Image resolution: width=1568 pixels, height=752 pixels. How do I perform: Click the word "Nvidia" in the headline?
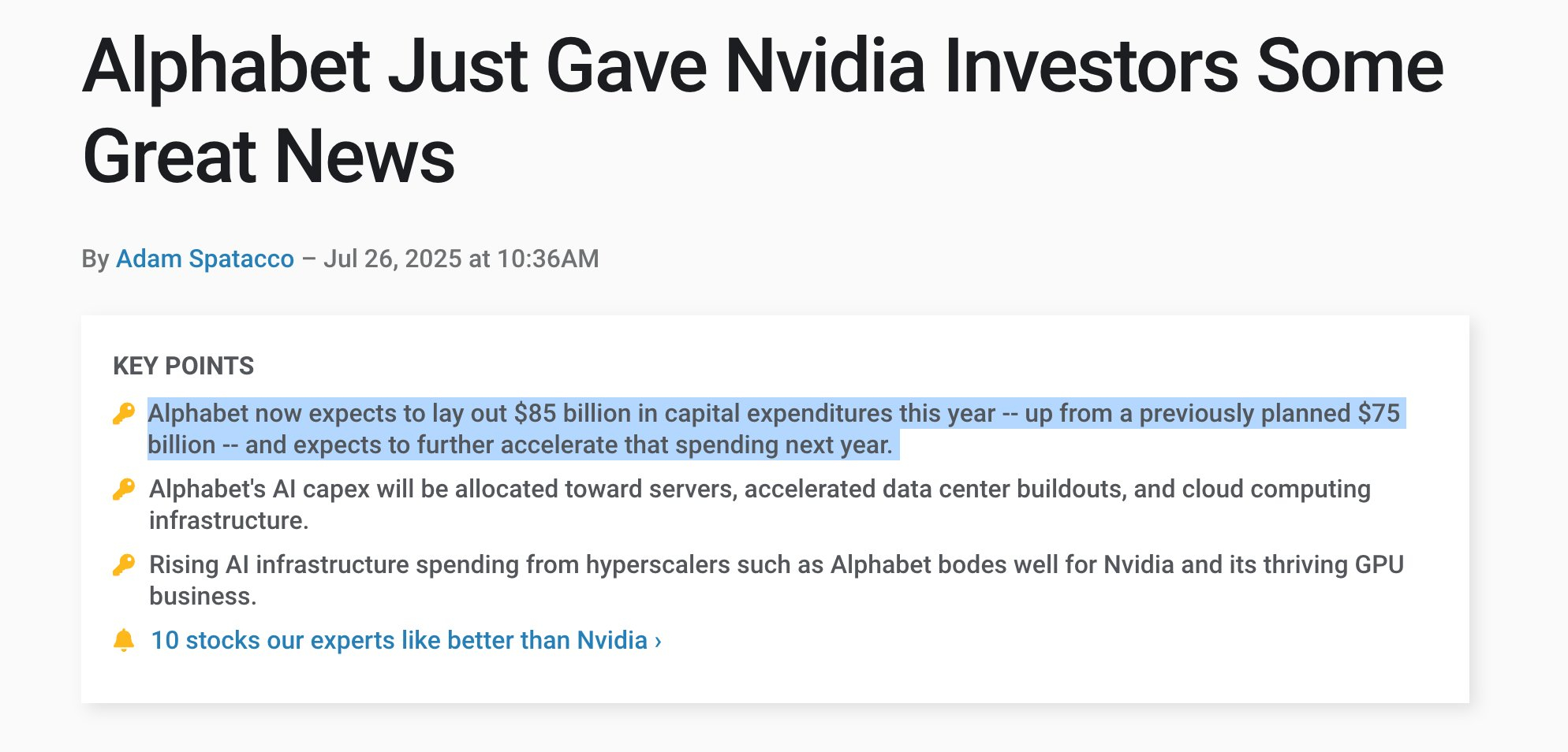[x=824, y=66]
